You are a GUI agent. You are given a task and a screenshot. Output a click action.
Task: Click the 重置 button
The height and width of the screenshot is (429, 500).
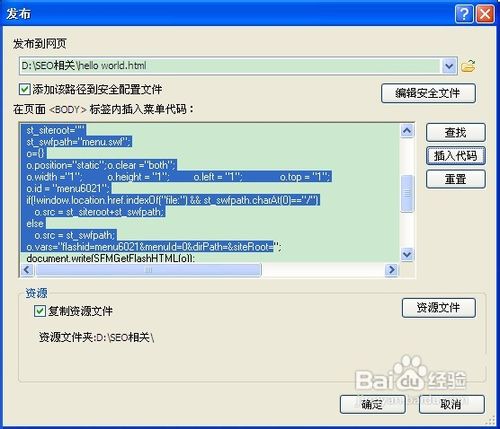click(455, 179)
